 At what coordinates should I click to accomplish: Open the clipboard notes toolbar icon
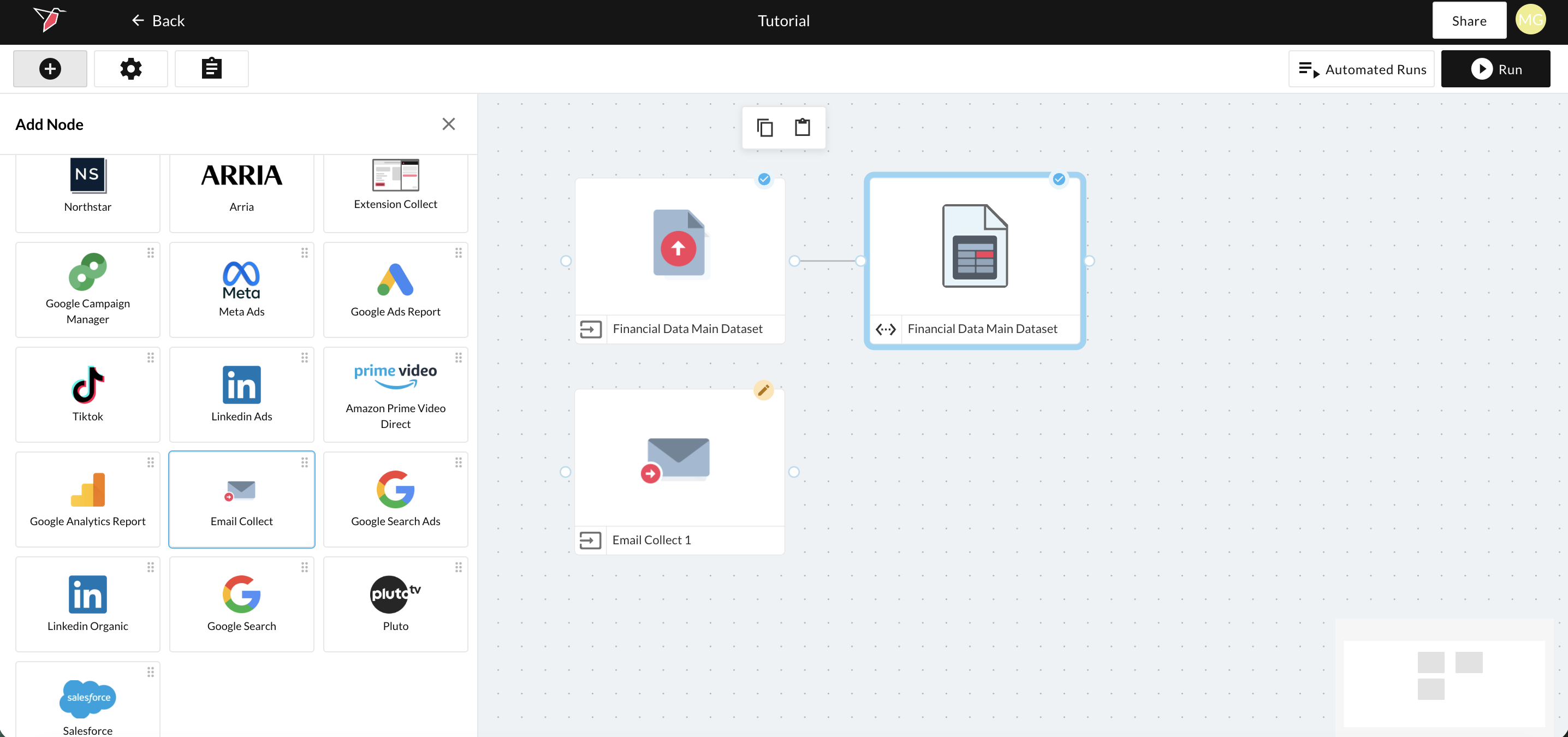pos(211,69)
